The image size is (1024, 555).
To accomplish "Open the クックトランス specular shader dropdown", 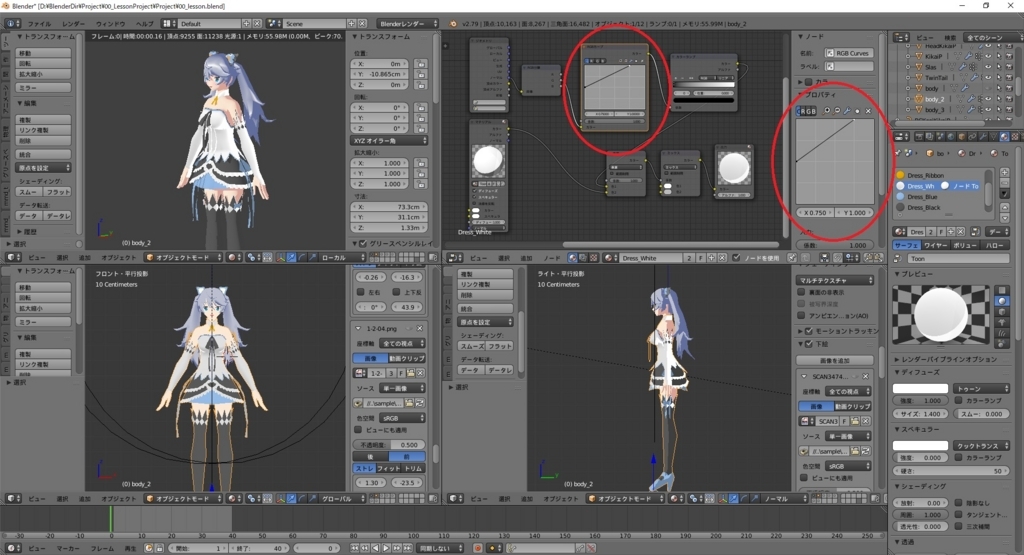I will click(981, 445).
